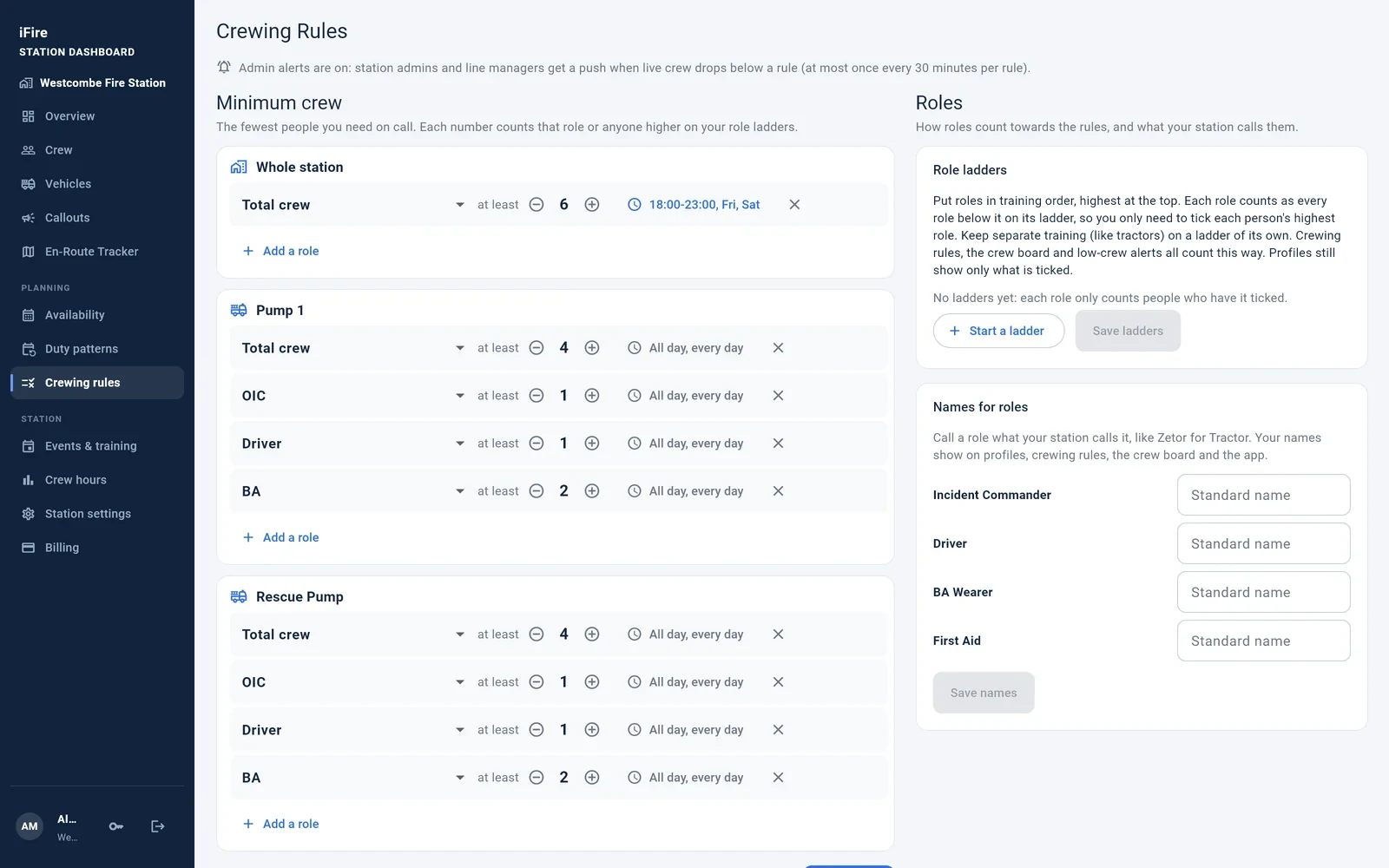The image size is (1389, 868).
Task: Delete Pump 1 Total crew rule
Action: pos(778,348)
